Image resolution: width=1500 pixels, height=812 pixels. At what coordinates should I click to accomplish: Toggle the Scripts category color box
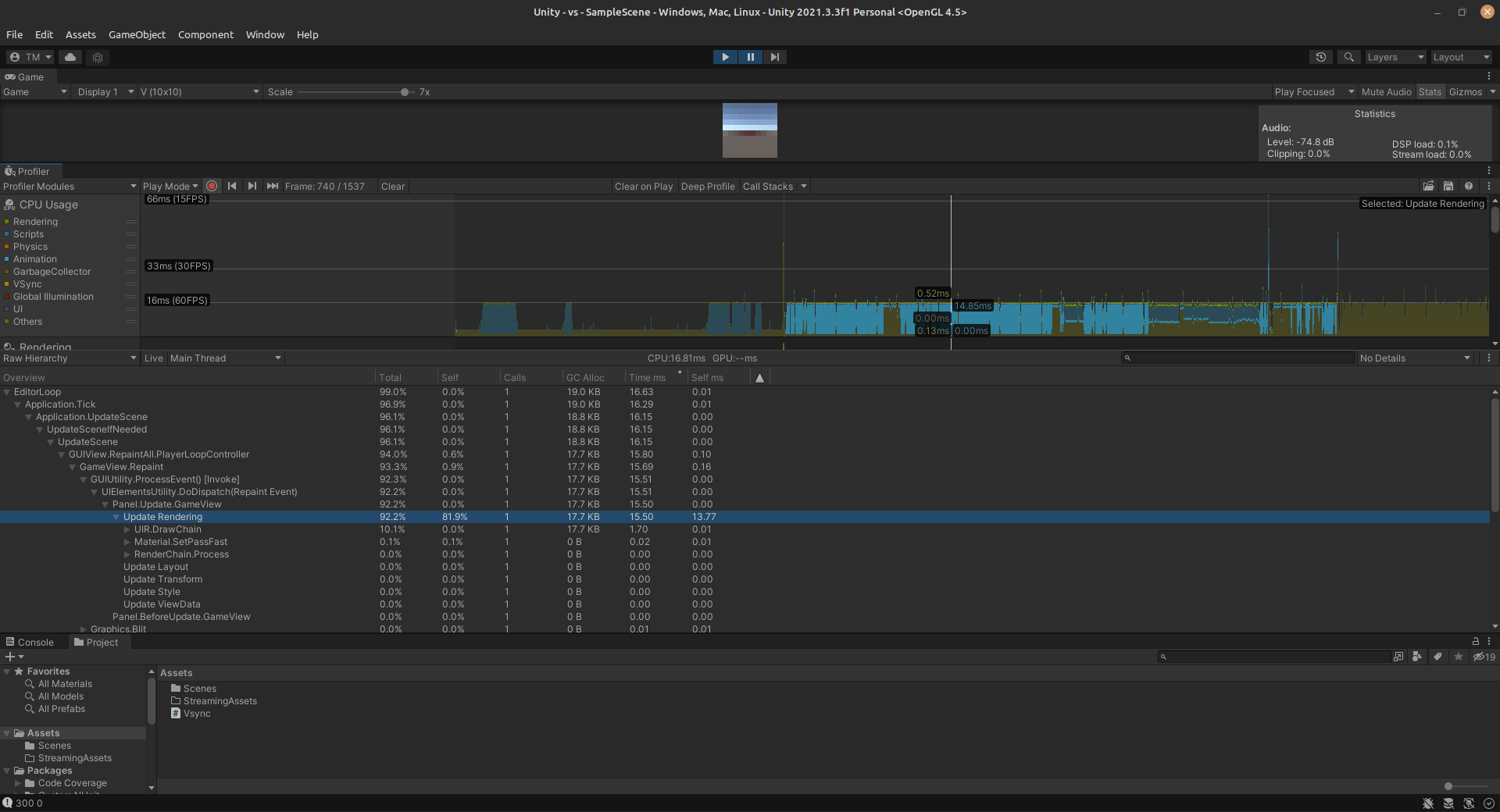pyautogui.click(x=6, y=234)
